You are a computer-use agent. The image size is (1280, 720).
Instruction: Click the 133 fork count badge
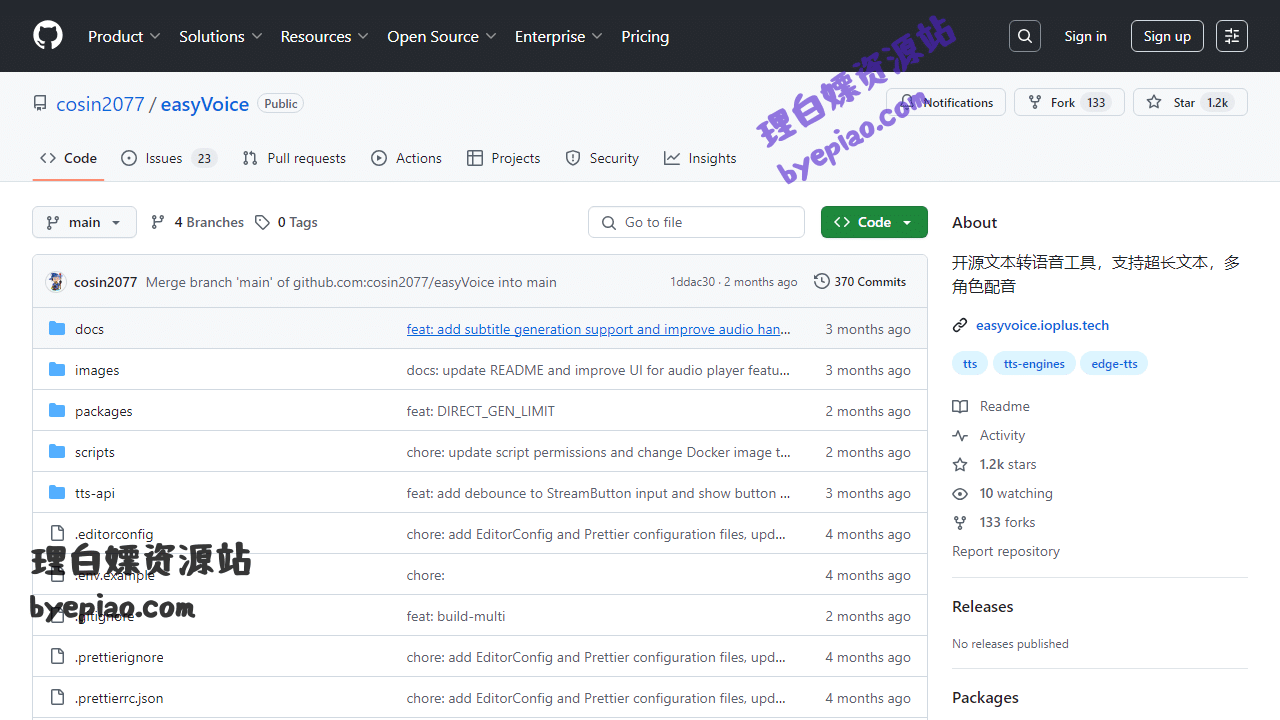point(1096,102)
